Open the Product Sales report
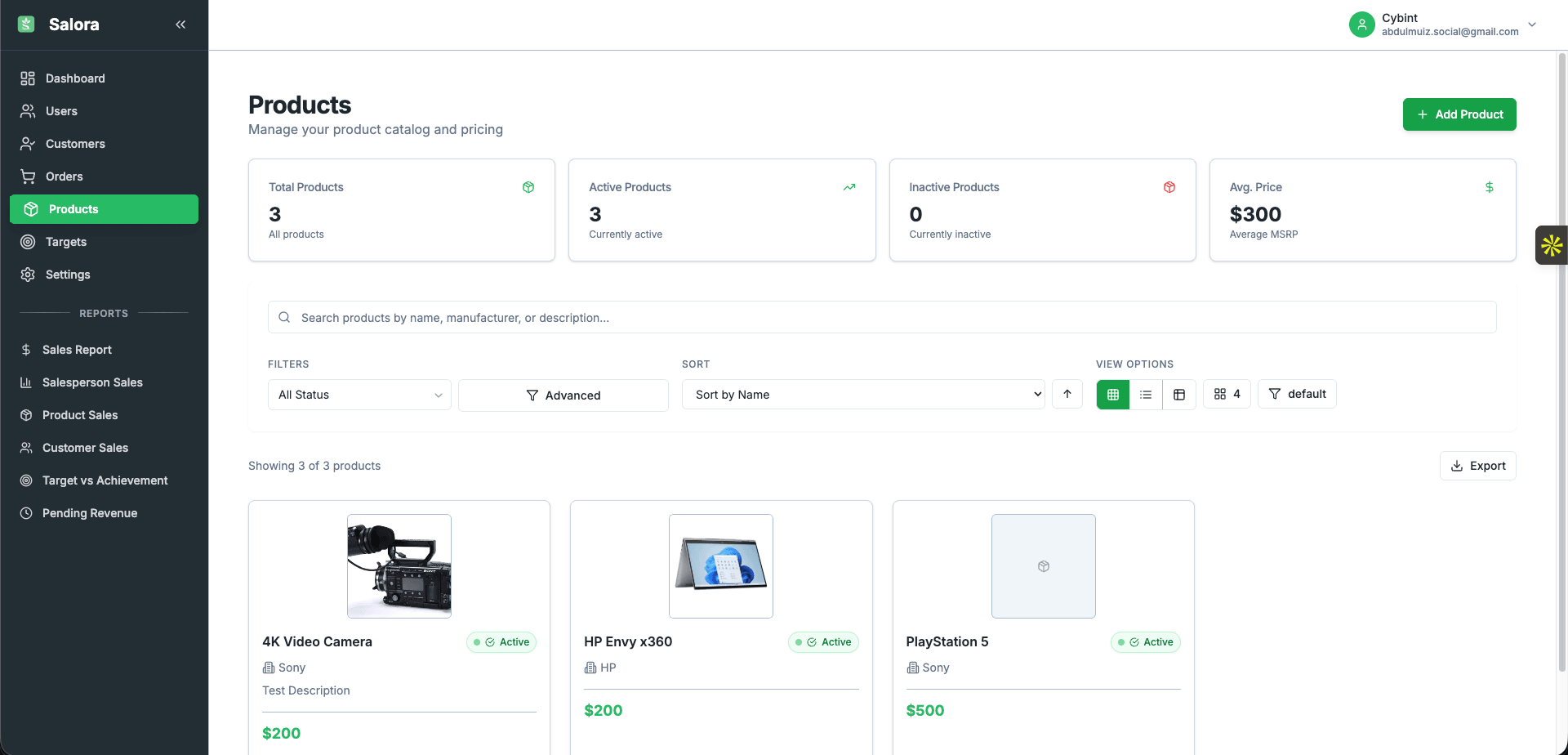 click(x=79, y=415)
